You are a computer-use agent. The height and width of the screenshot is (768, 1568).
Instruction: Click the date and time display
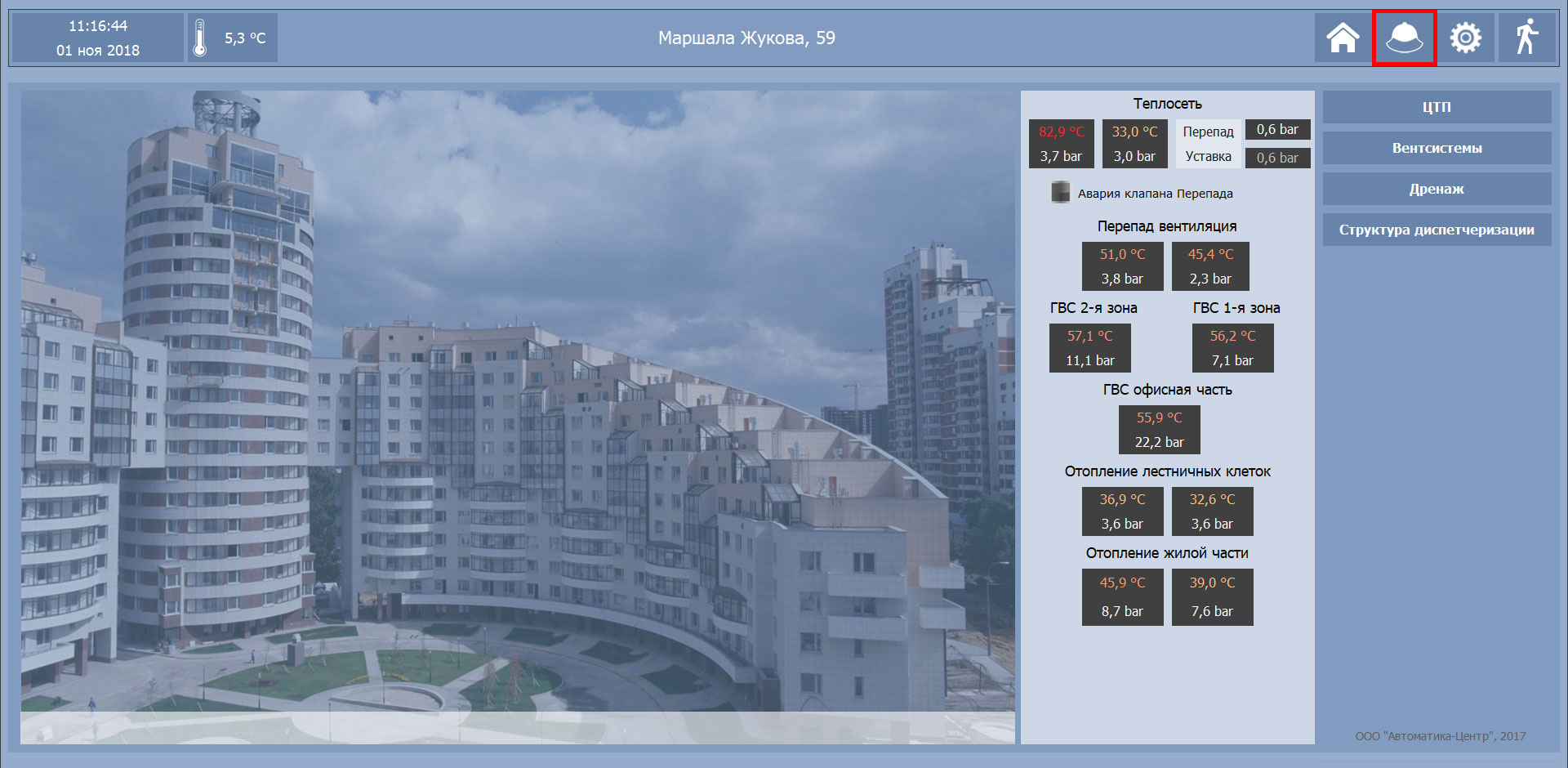[97, 38]
